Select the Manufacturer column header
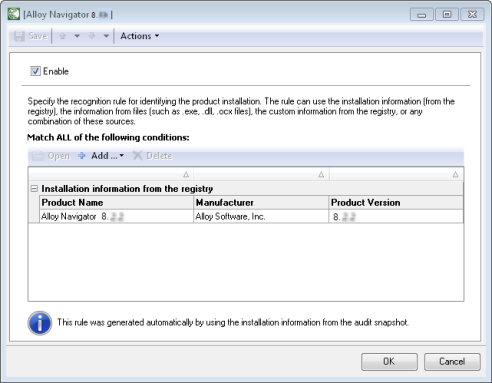 tap(261, 203)
